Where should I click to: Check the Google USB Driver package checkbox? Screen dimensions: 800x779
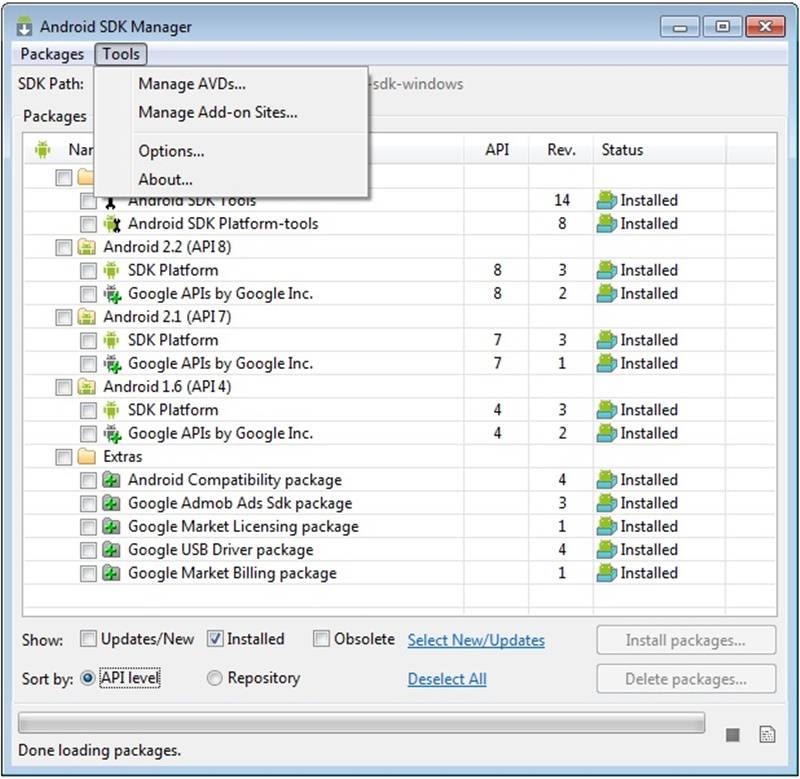pos(88,550)
